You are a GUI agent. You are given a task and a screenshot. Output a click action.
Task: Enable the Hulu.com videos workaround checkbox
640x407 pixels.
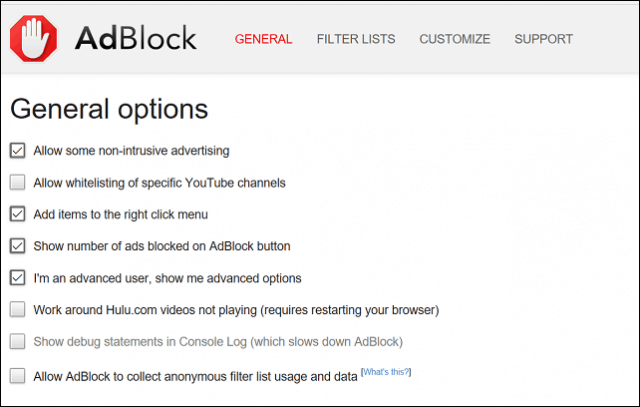[18, 309]
